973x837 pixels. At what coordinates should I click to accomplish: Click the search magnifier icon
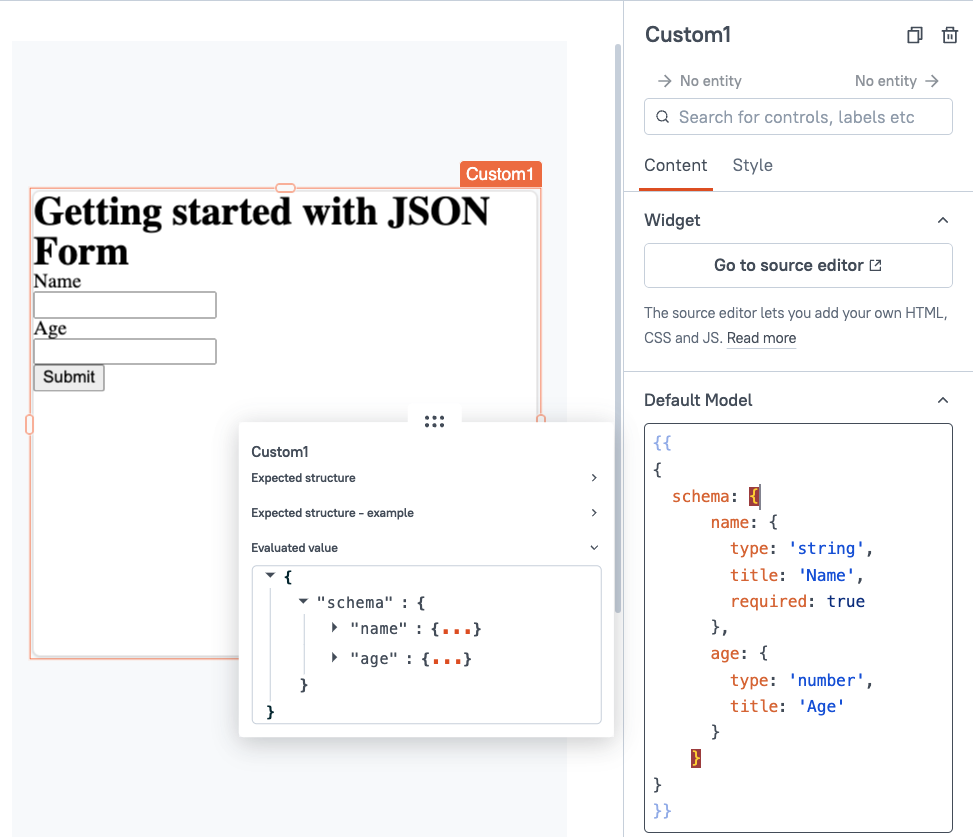click(x=662, y=117)
